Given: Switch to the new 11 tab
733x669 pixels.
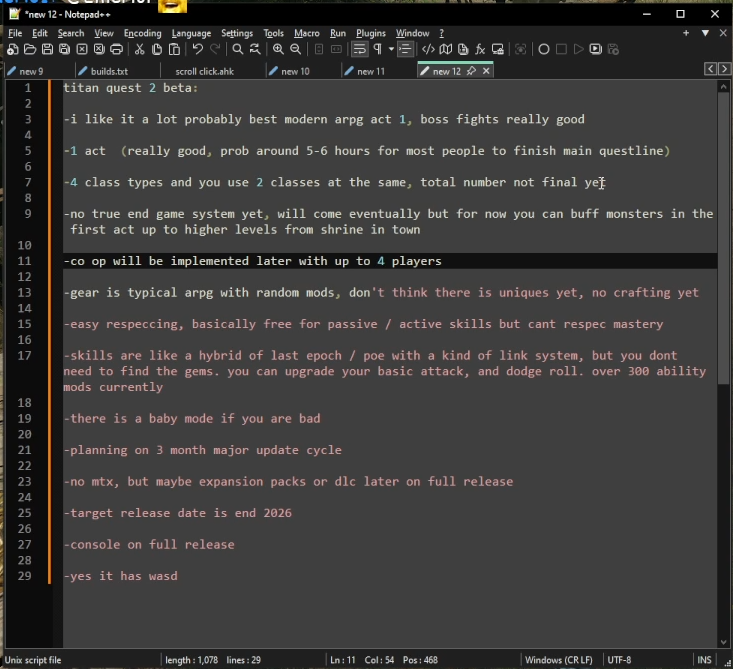Looking at the screenshot, I should click(x=371, y=71).
